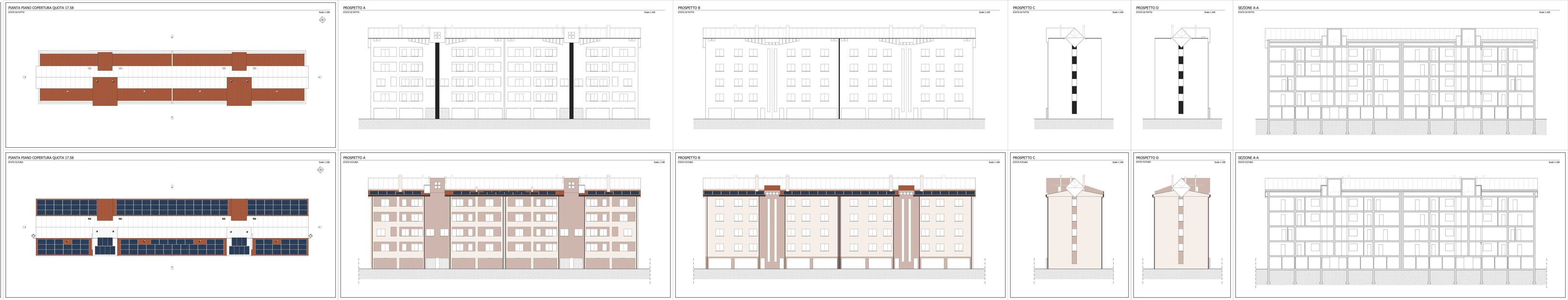This screenshot has width=1568, height=300.
Task: Select the colored future Prospetto C elevation drawing
Action: [1074, 225]
